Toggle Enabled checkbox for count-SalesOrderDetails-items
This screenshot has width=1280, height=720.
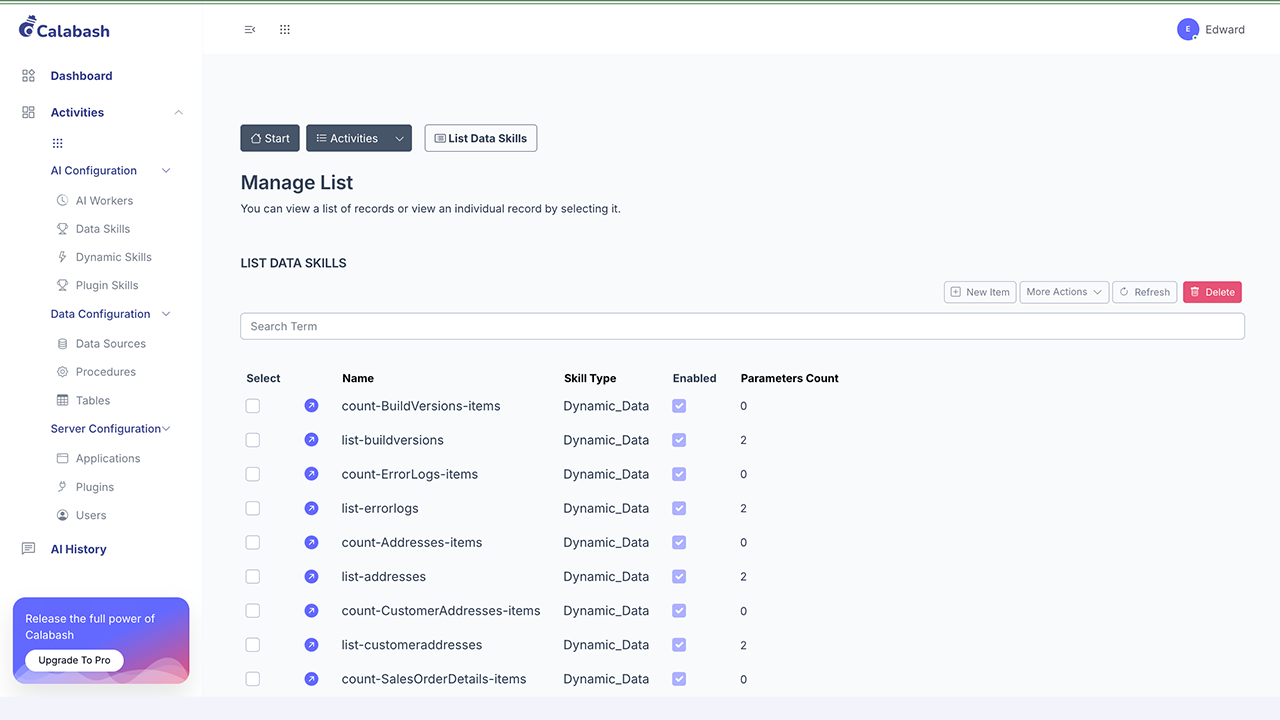[679, 679]
